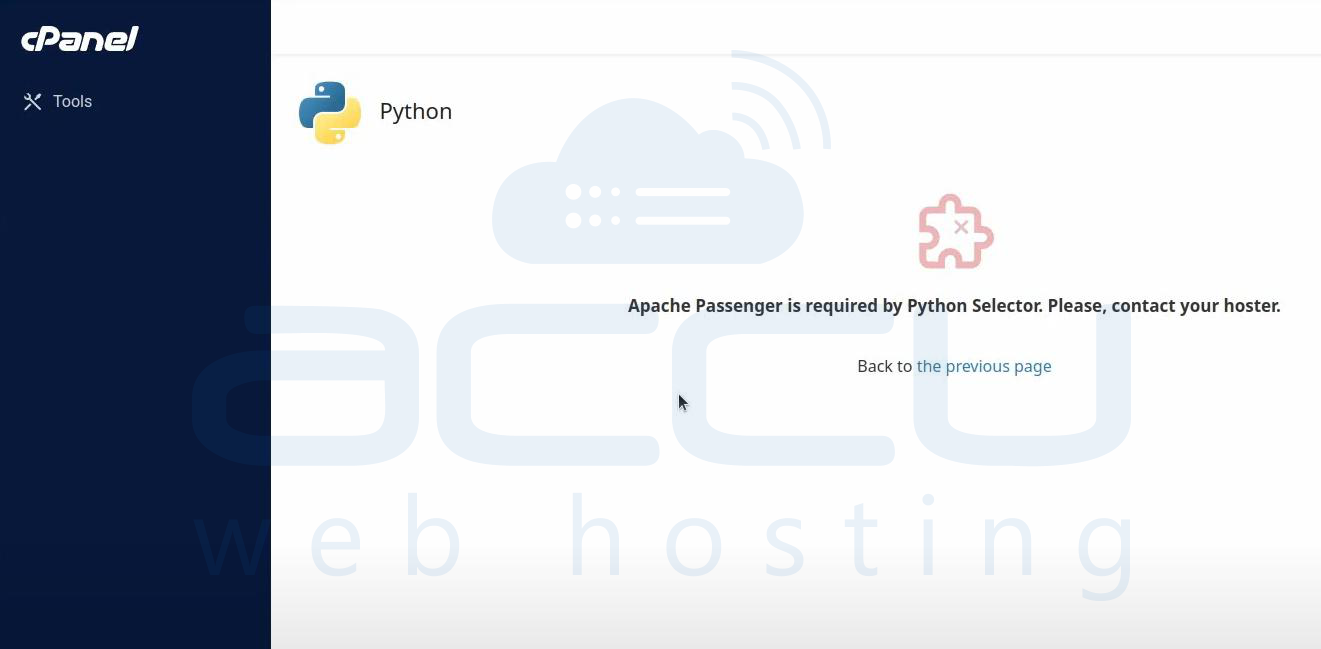Go back via 'the previous page' link

tap(984, 366)
